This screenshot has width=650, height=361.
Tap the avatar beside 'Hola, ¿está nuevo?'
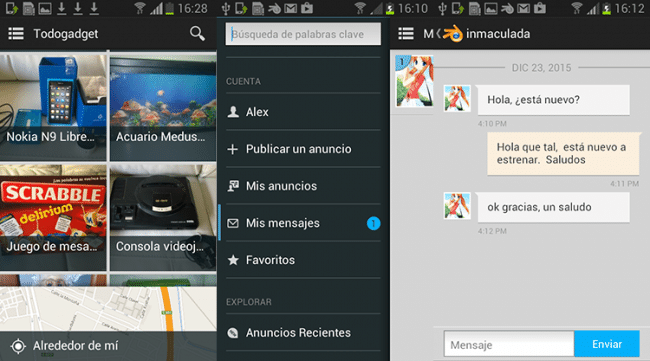click(457, 98)
